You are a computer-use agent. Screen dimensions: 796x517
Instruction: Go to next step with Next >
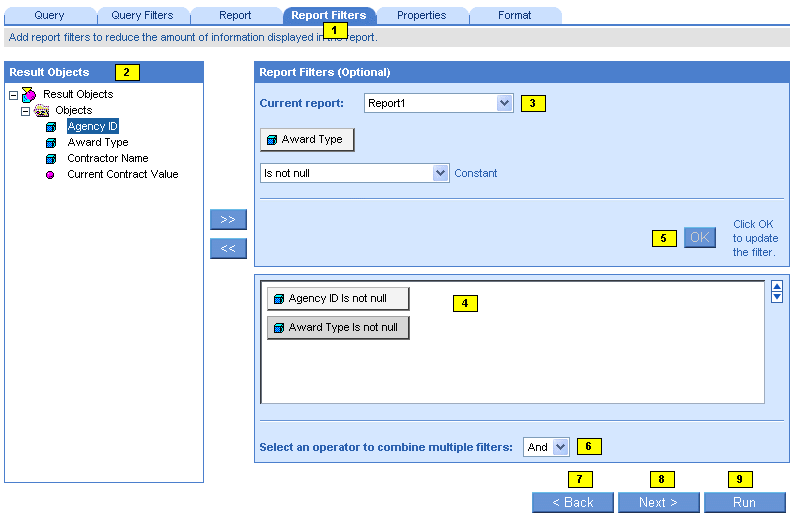pyautogui.click(x=658, y=502)
